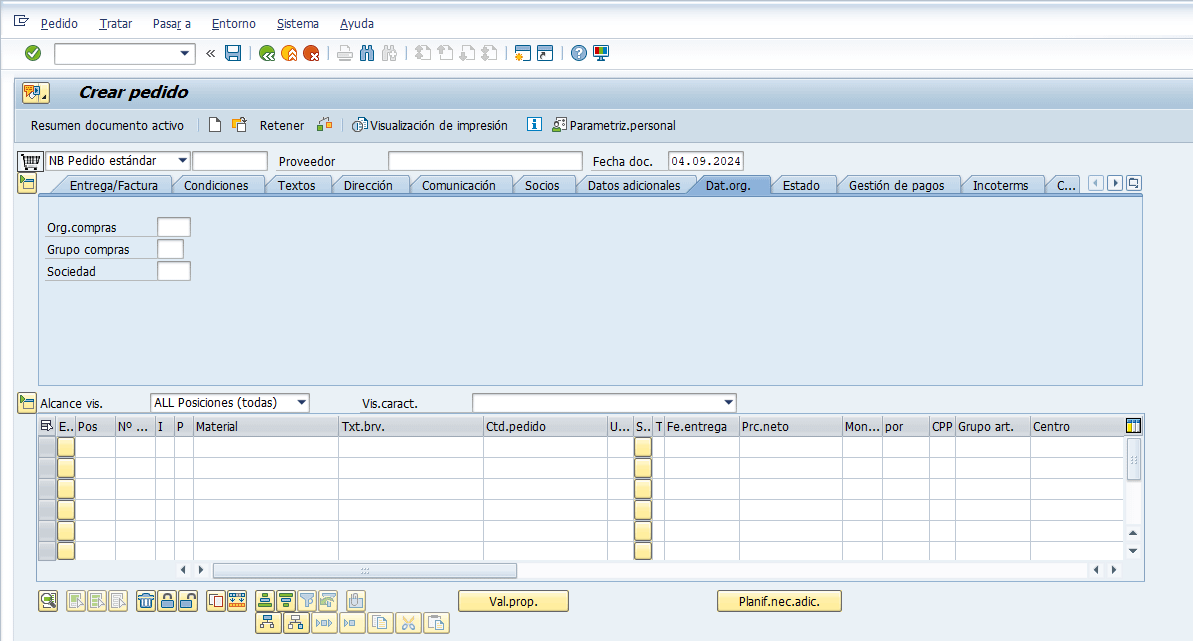The height and width of the screenshot is (641, 1193).
Task: Click the Val.prop. button
Action: click(x=513, y=601)
